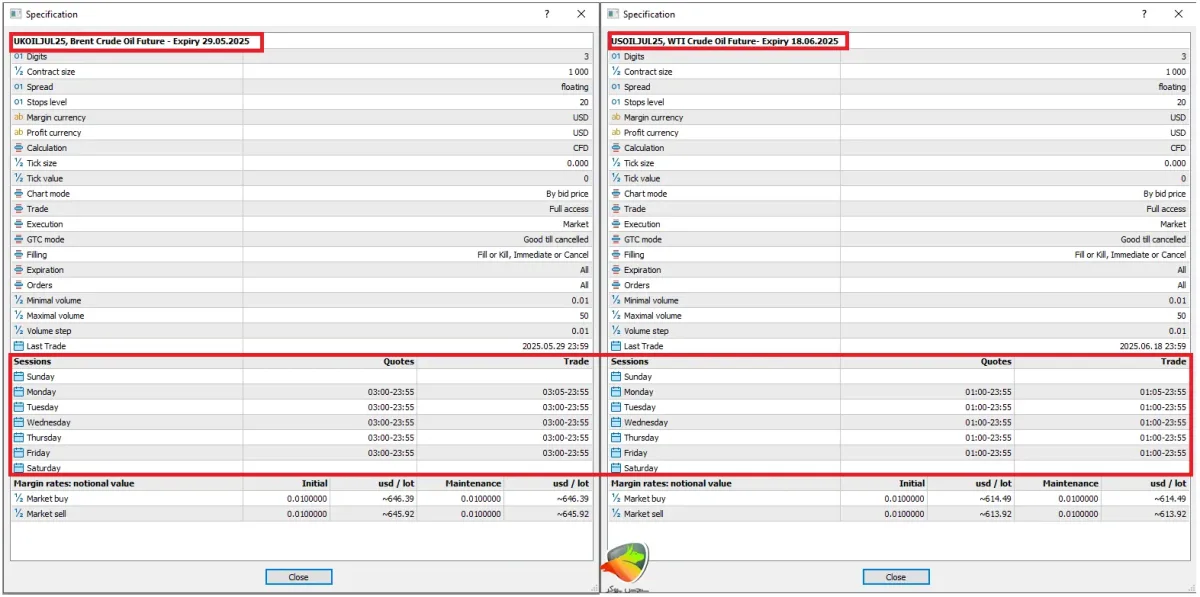Click Initial column header in USOILJUL25 window

[x=912, y=483]
